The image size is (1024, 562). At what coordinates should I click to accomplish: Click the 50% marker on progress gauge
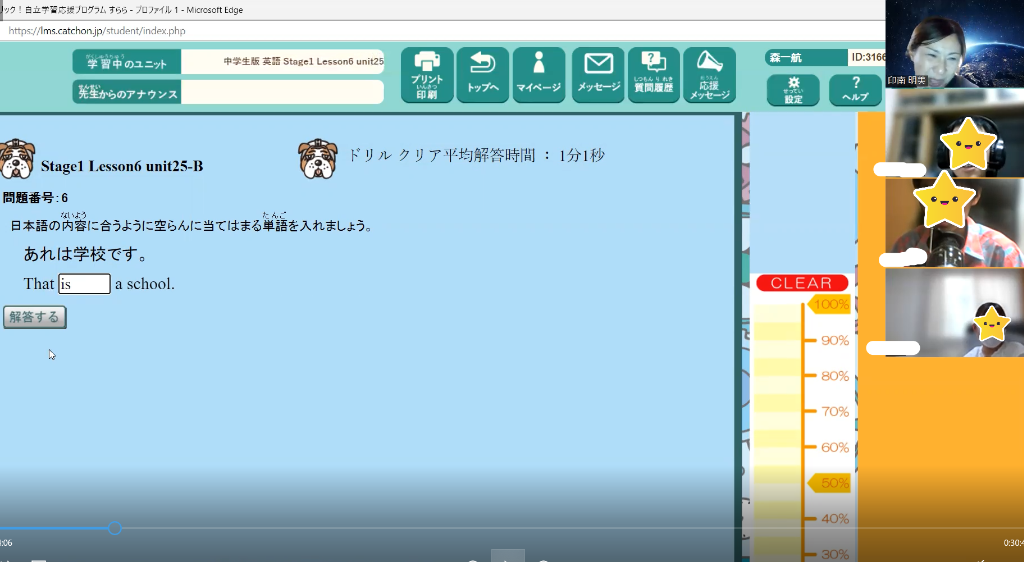pos(829,483)
